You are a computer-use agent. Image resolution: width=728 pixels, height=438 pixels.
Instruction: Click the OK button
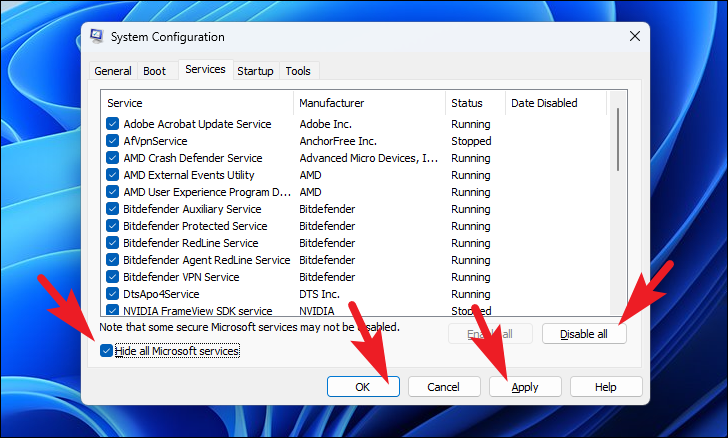click(x=363, y=387)
